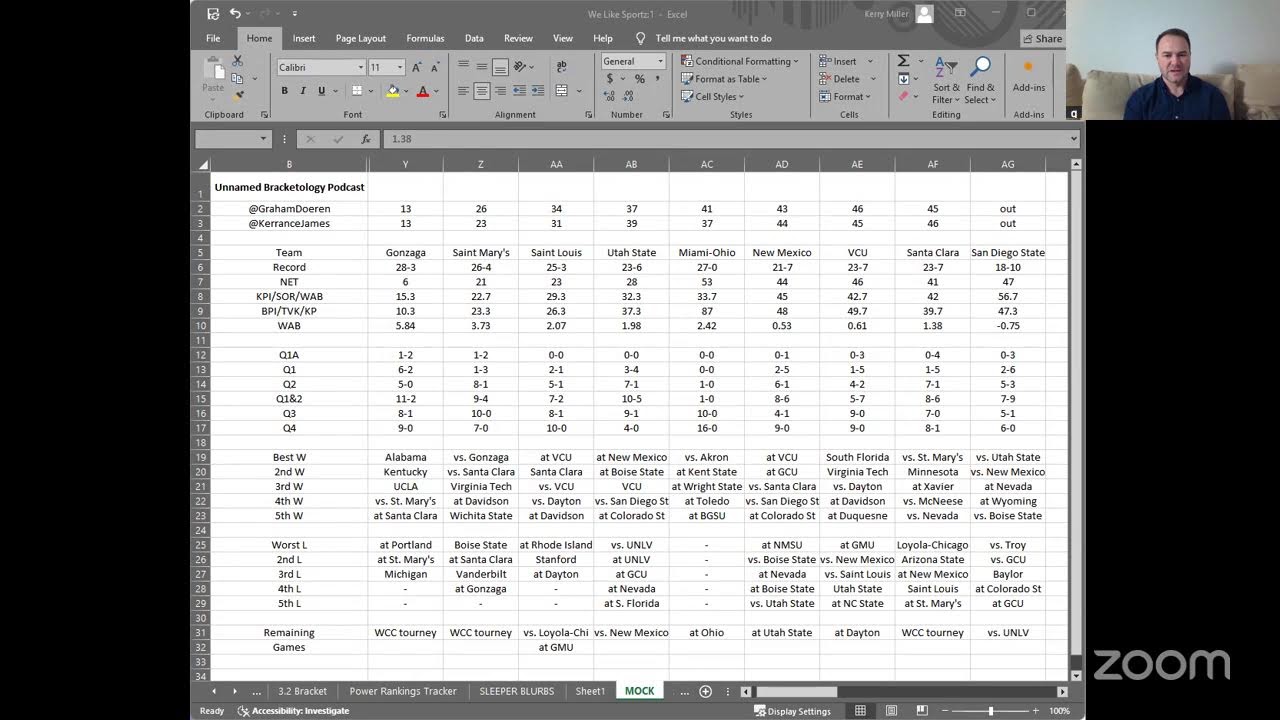The image size is (1280, 720).
Task: Middle align the cell contents
Action: pos(481,66)
